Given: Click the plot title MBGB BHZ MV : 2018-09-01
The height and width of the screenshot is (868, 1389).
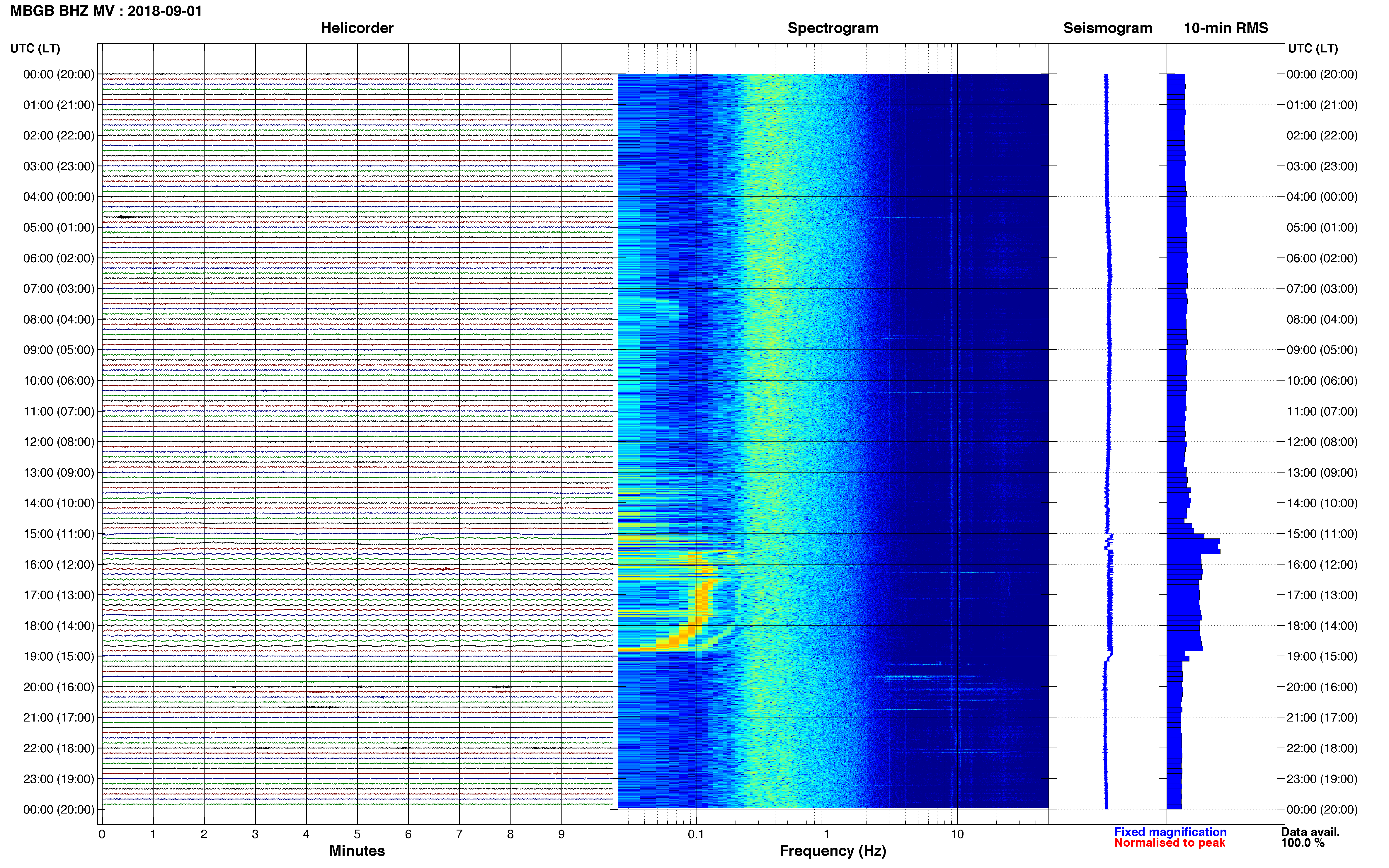Looking at the screenshot, I should pos(106,11).
